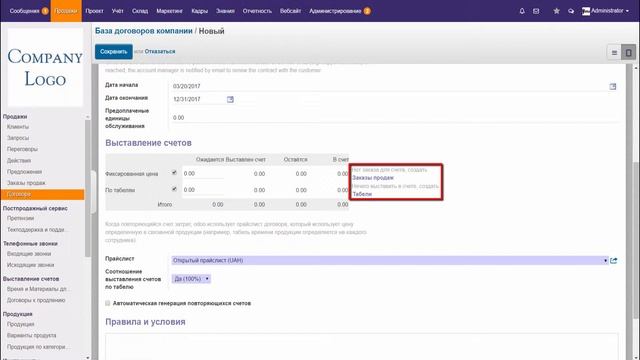Open Предложения in sidebar
Viewport: 640px width, 360px height.
(x=24, y=172)
